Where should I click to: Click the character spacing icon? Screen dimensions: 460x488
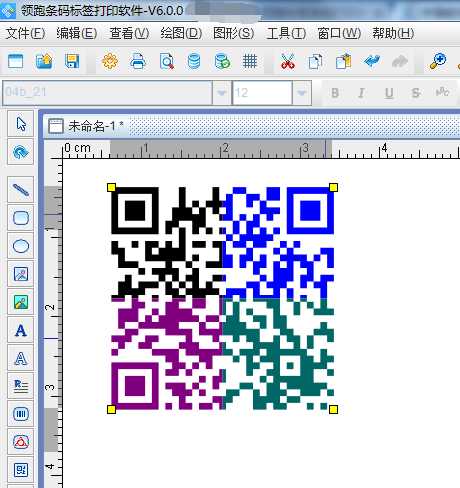coord(442,92)
